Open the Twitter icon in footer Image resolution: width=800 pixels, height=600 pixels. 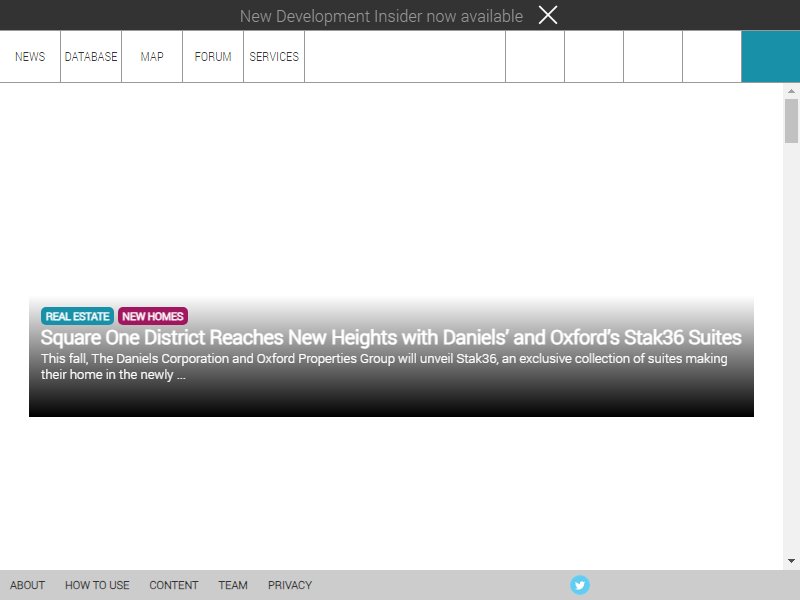point(580,585)
